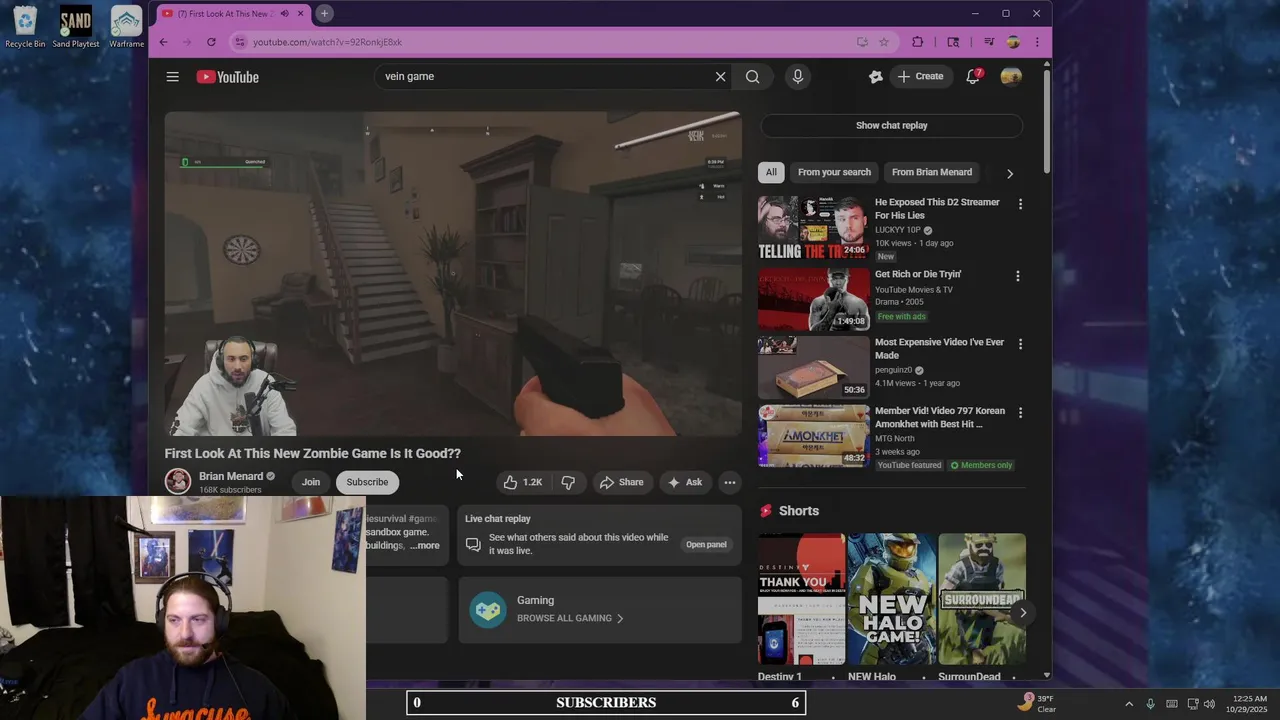Open options for the Amonkhet video
1280x720 pixels.
(x=1020, y=412)
